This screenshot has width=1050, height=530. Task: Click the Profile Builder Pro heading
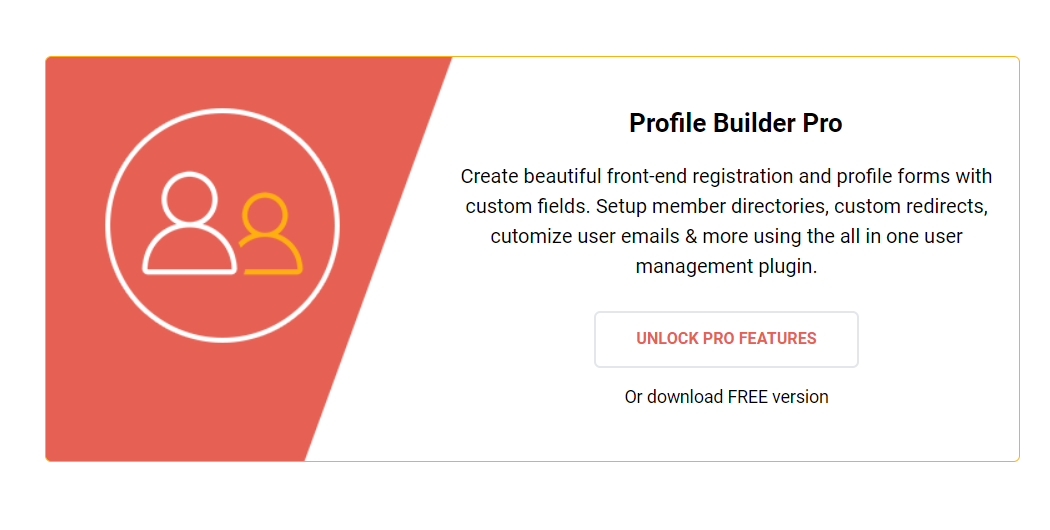pos(735,124)
